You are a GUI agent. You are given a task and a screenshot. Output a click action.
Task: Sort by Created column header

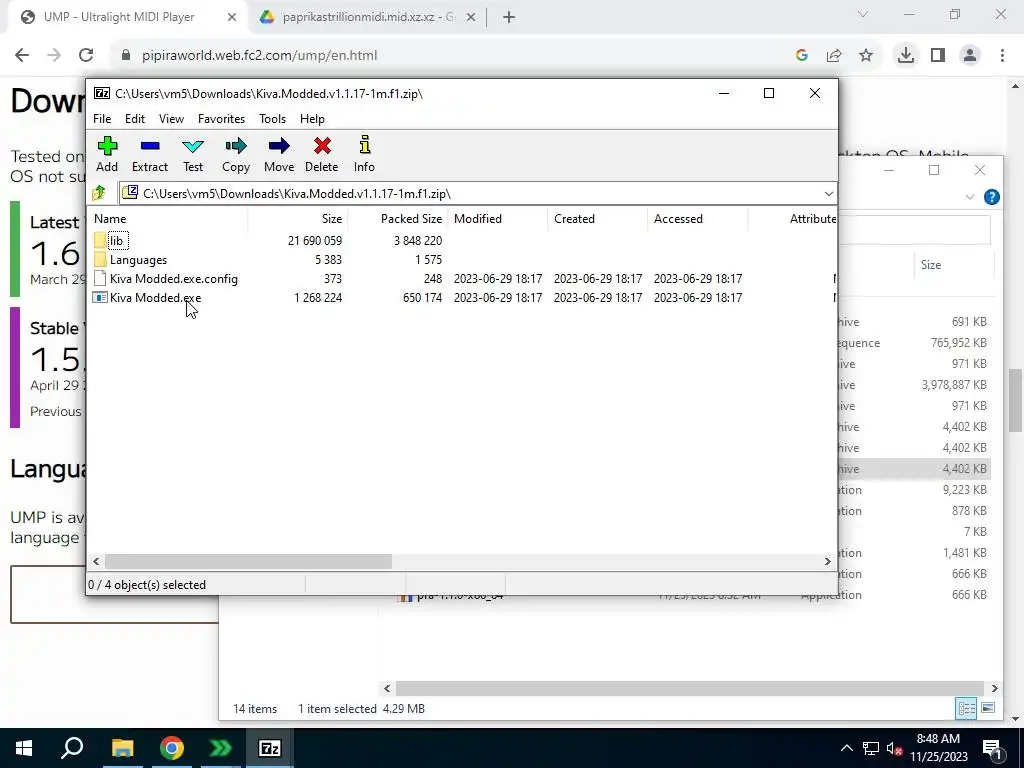click(598, 219)
